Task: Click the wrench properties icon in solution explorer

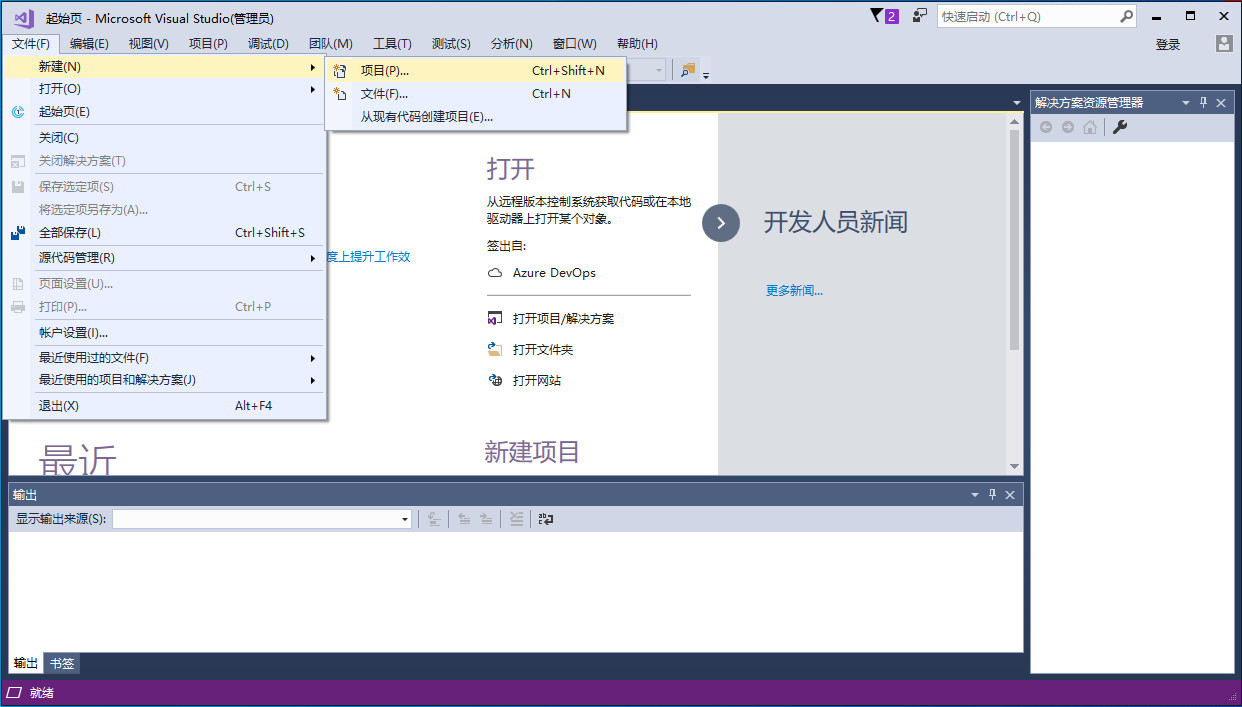Action: [1120, 127]
